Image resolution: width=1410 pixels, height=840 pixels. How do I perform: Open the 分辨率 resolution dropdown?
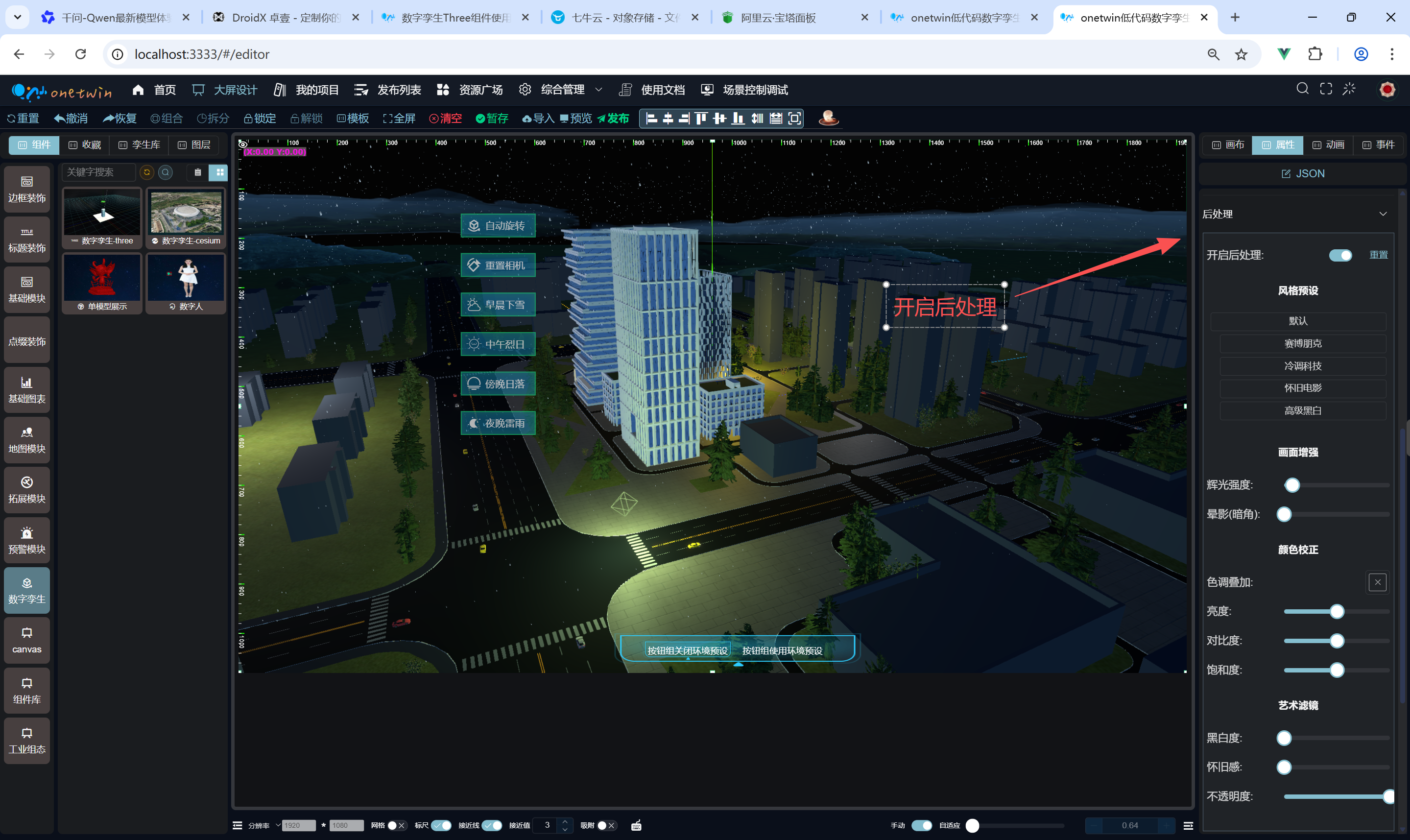click(x=278, y=825)
